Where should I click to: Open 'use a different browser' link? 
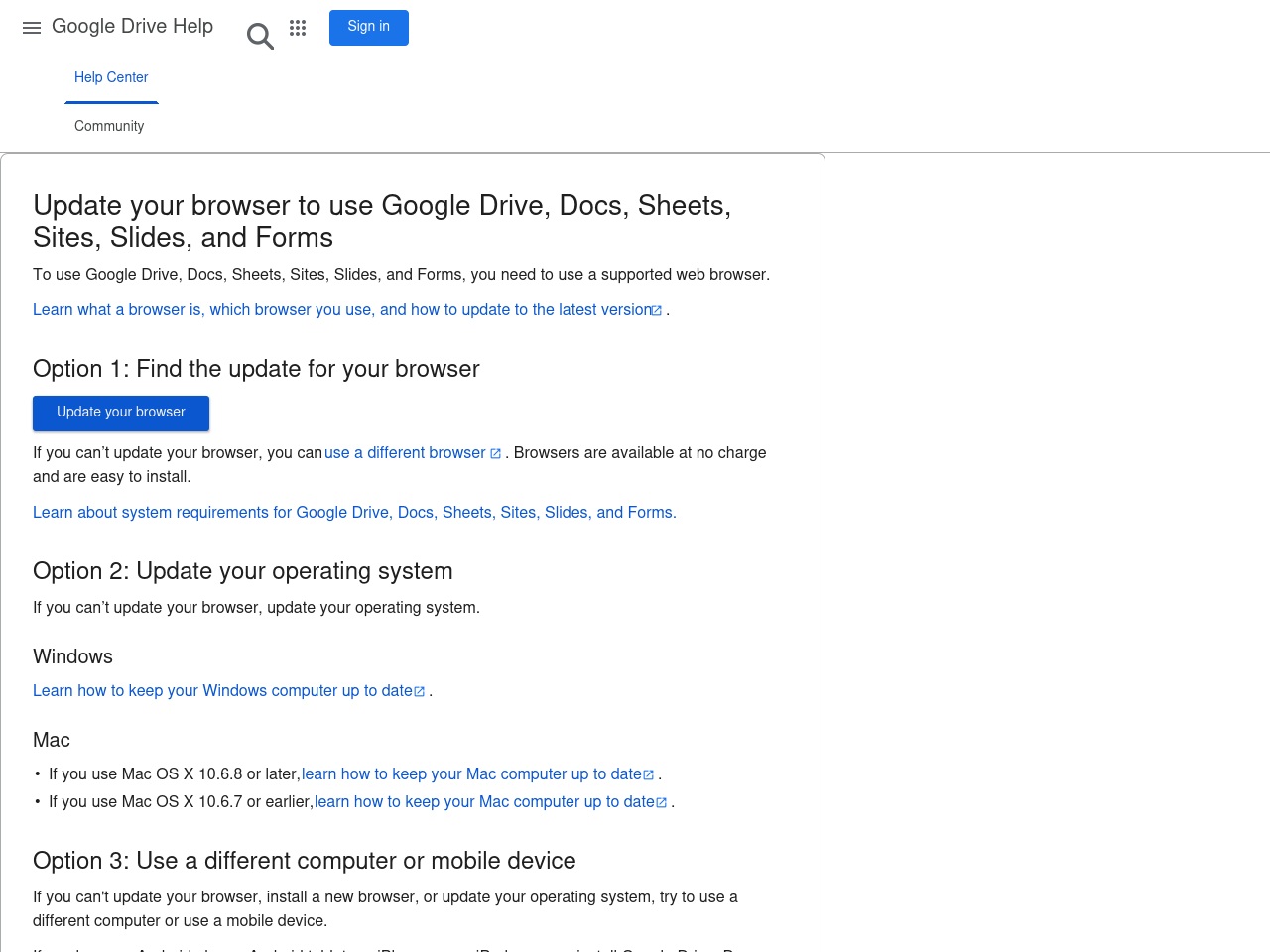tap(413, 453)
